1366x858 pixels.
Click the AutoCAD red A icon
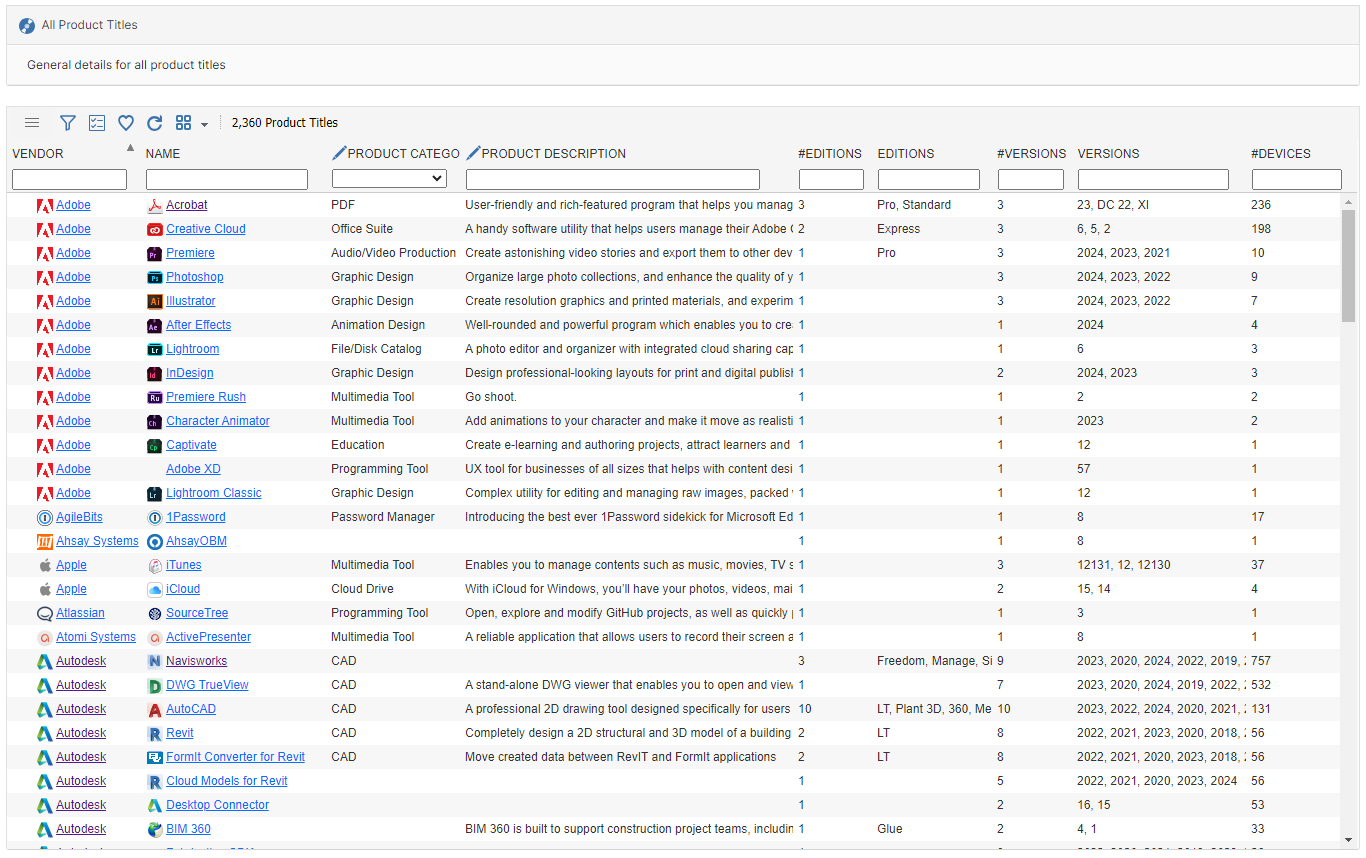point(155,710)
